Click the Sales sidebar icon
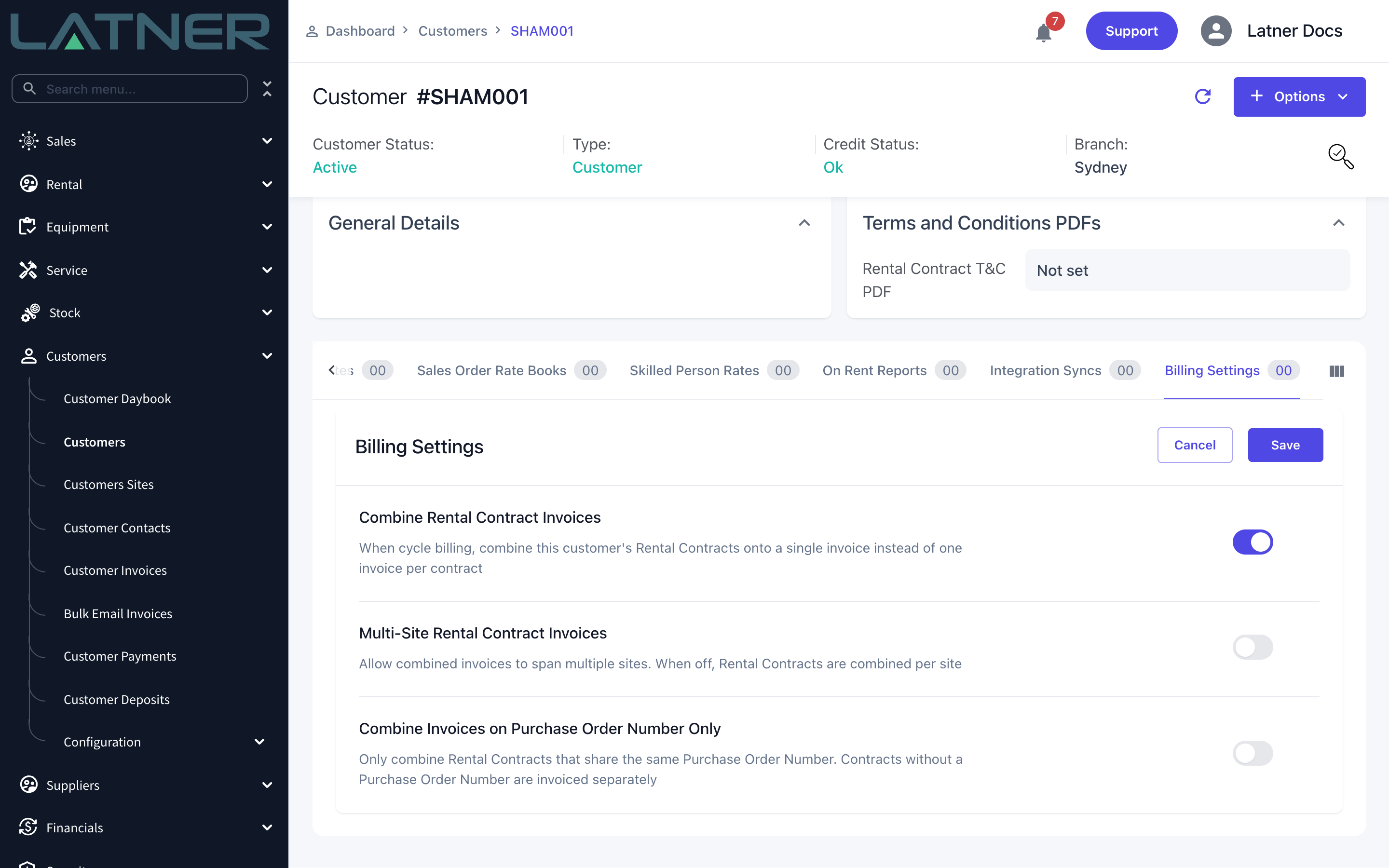 click(29, 141)
